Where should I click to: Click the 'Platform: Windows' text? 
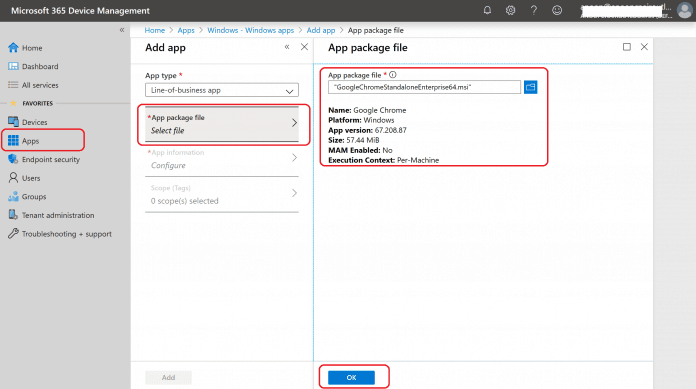coord(361,120)
